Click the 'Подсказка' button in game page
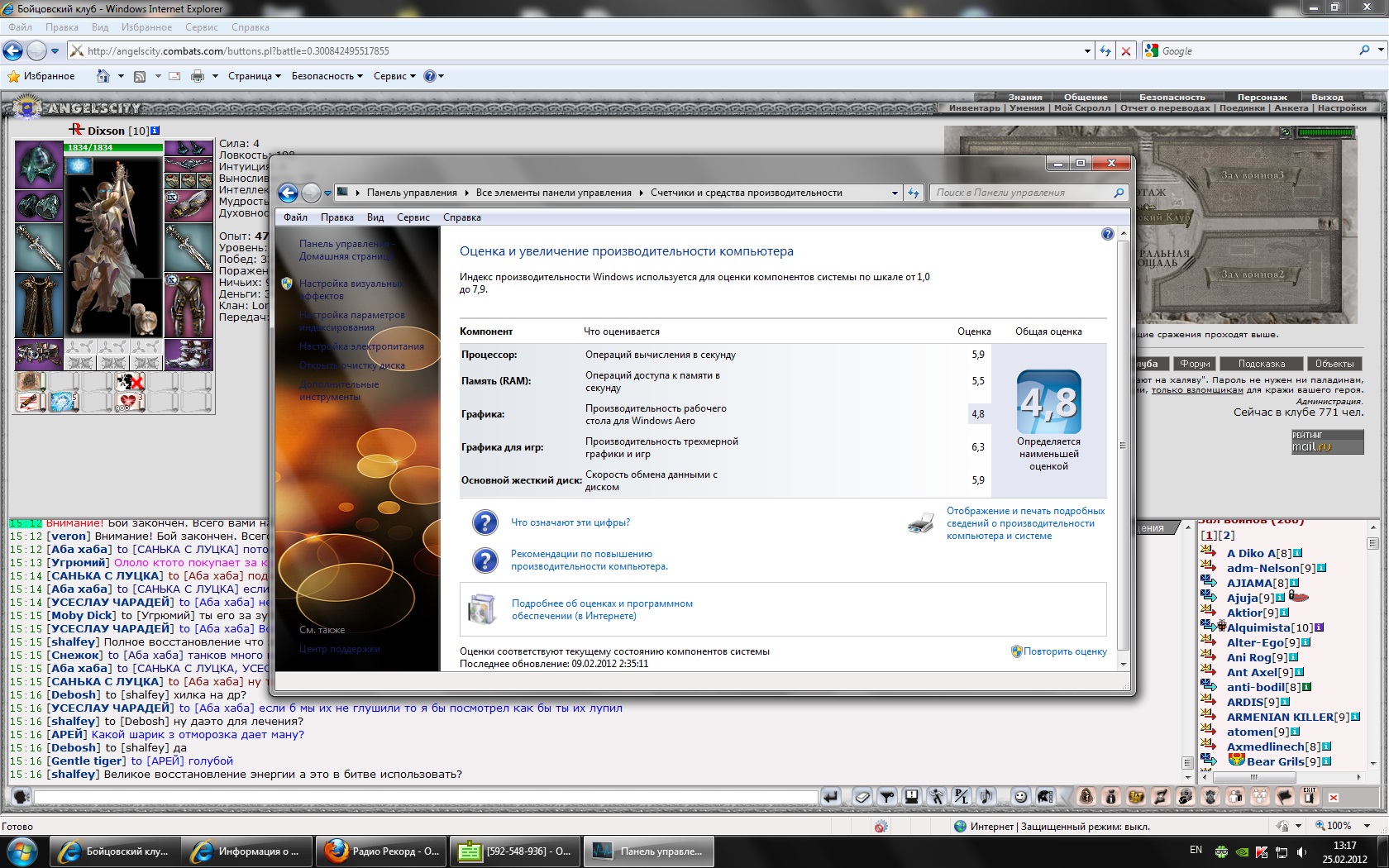1389x868 pixels. pos(1262,364)
